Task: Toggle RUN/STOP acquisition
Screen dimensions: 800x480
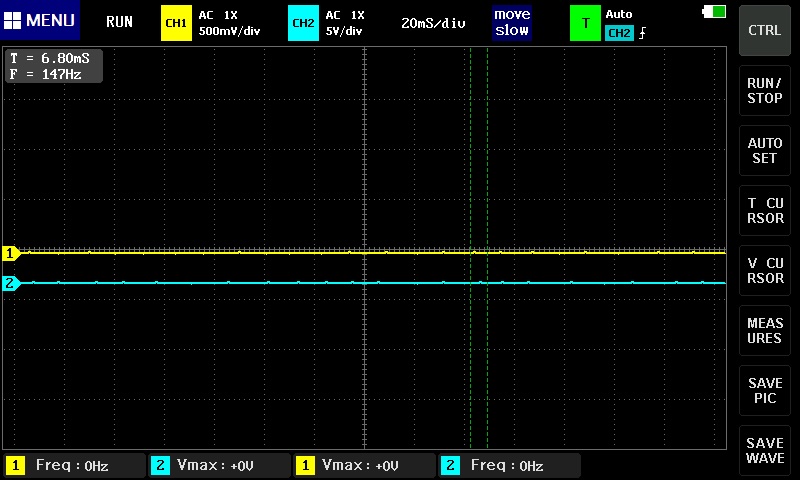Action: tap(765, 91)
